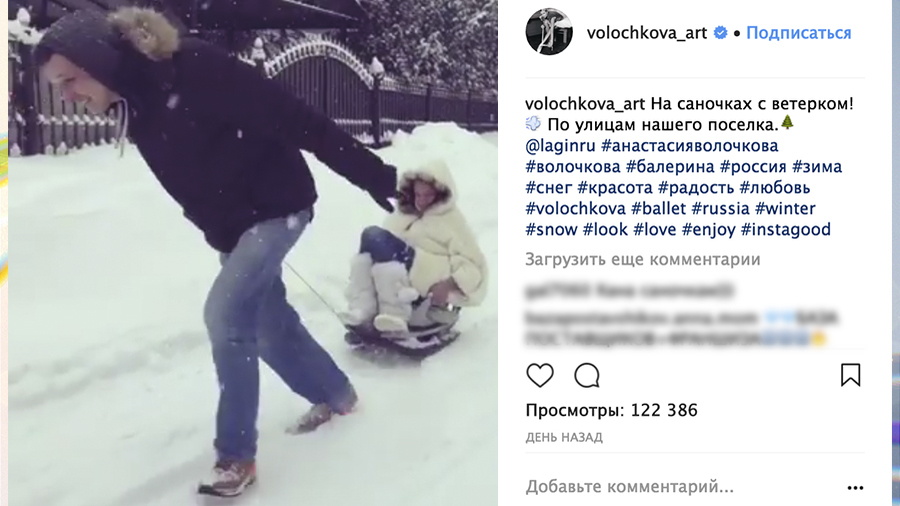
Task: Open the #ballet hashtag
Action: click(x=658, y=208)
